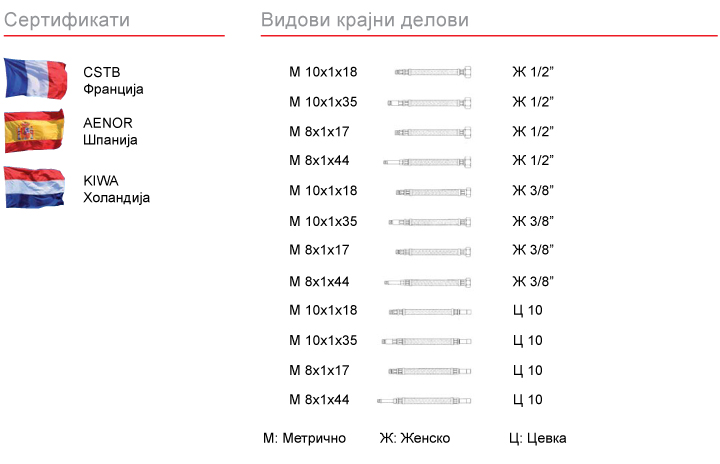This screenshot has width=720, height=464.
Task: Select hose image beside the first Ж 3/8" label
Action: point(432,191)
